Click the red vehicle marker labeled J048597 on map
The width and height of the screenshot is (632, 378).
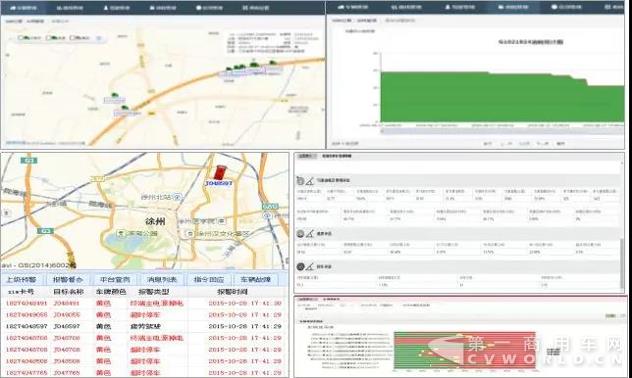[220, 172]
